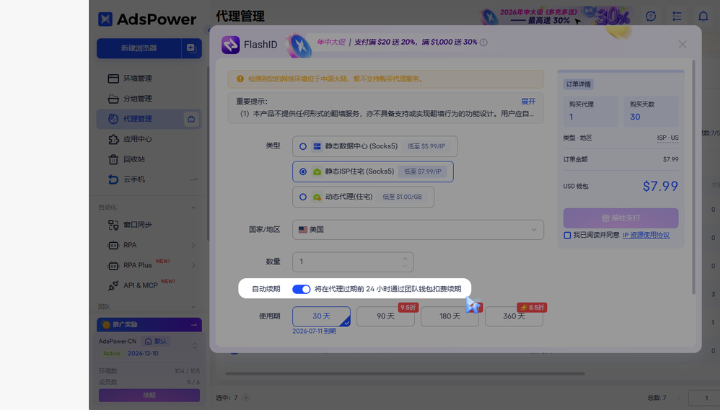Screen dimensions: 720x410
Task: Click the AdsPower logo icon
Action: [x=105, y=19]
